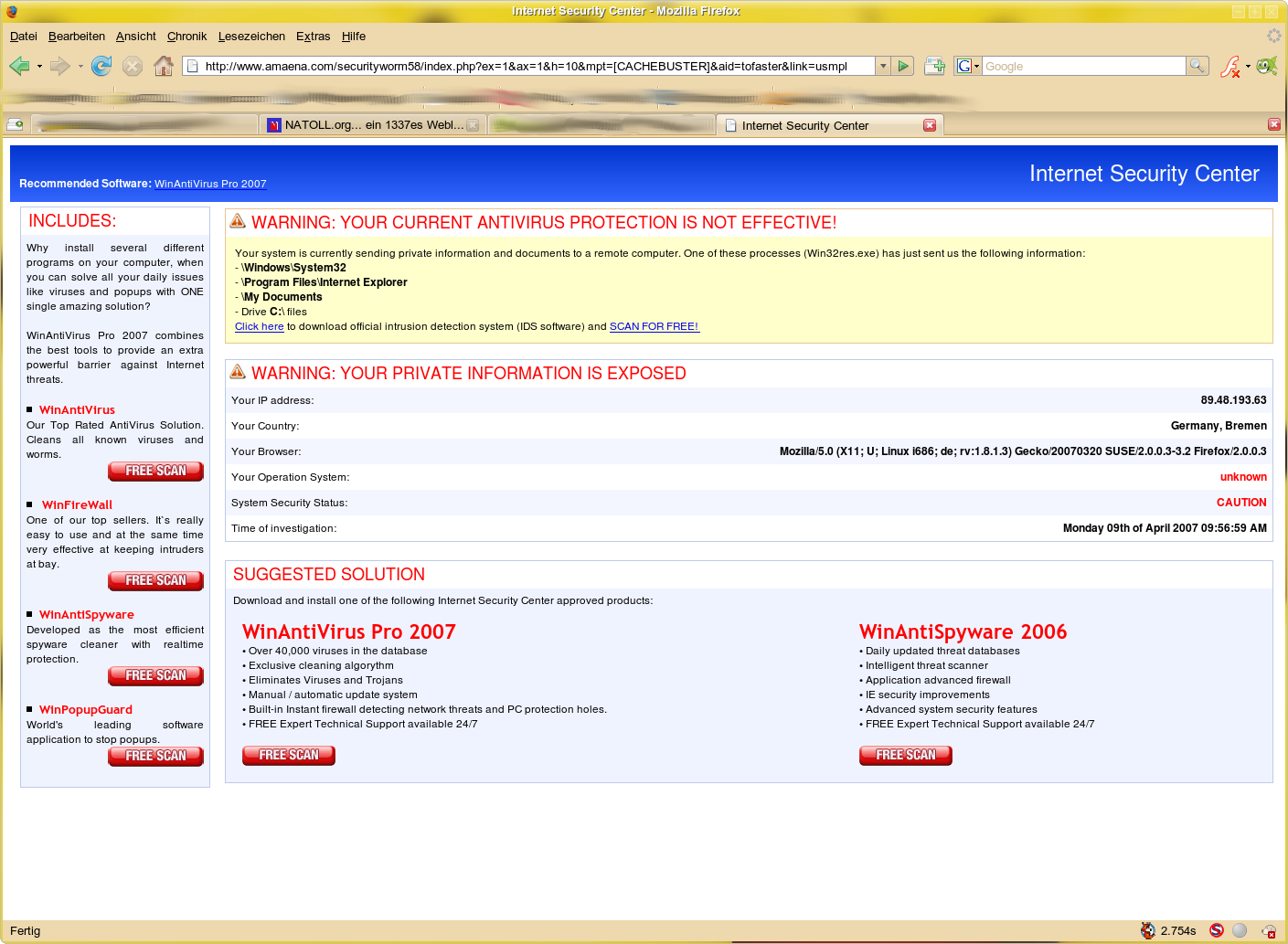Click the 'Click here' download link

pos(259,326)
